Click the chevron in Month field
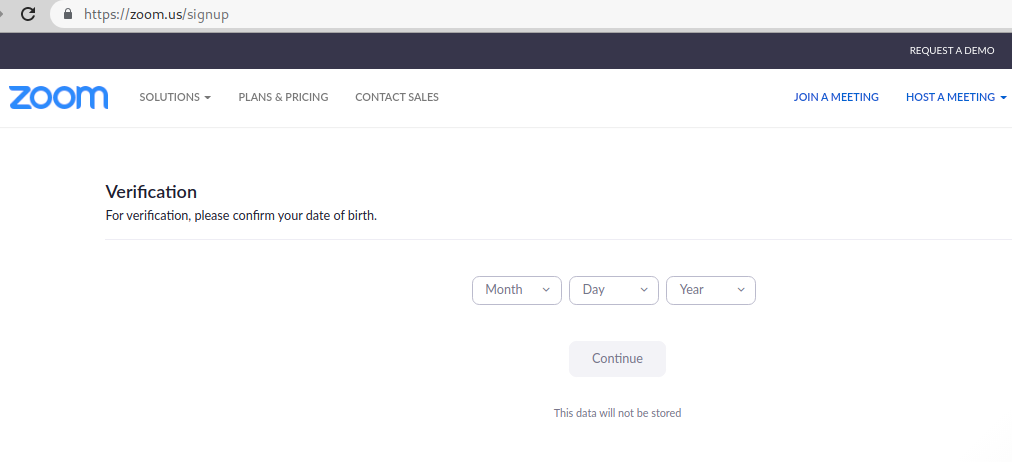The height and width of the screenshot is (462, 1012). click(546, 290)
